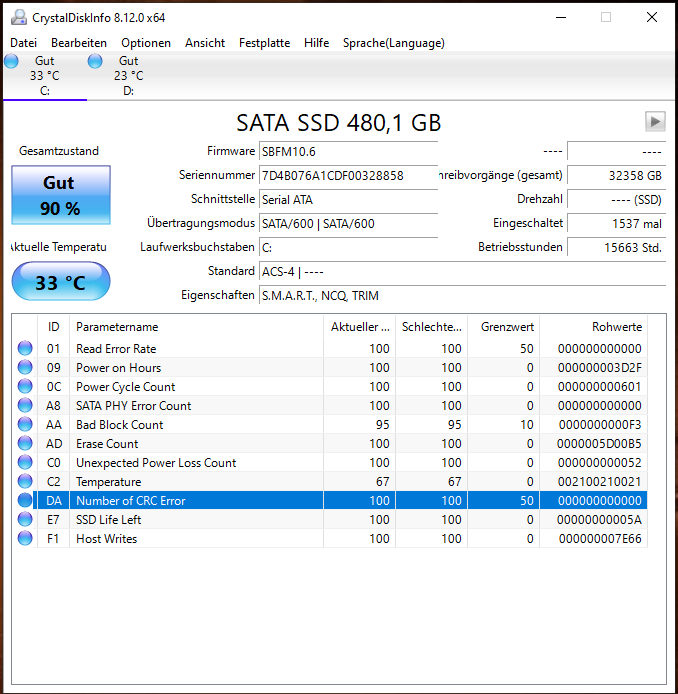
Task: Select the Unexpected Power Loss Count text
Action: coord(156,463)
